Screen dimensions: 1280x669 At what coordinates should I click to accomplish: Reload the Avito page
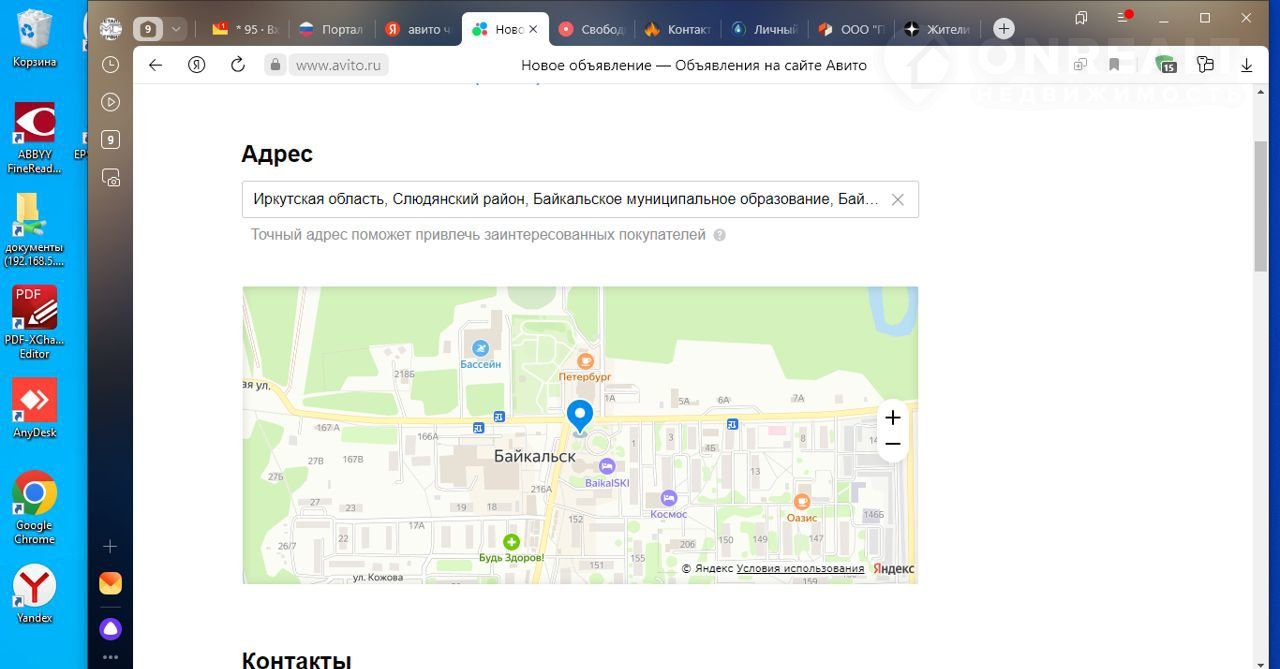(237, 65)
